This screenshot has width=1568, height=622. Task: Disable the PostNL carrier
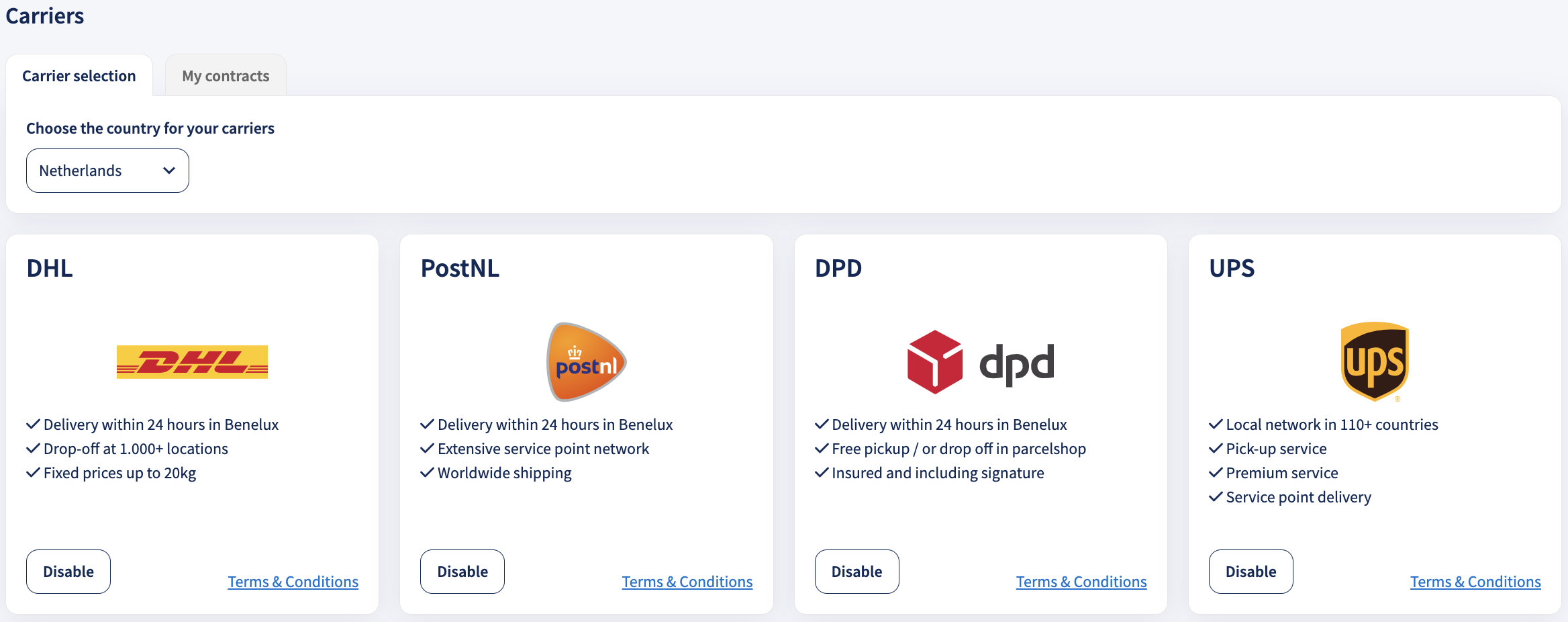(462, 572)
